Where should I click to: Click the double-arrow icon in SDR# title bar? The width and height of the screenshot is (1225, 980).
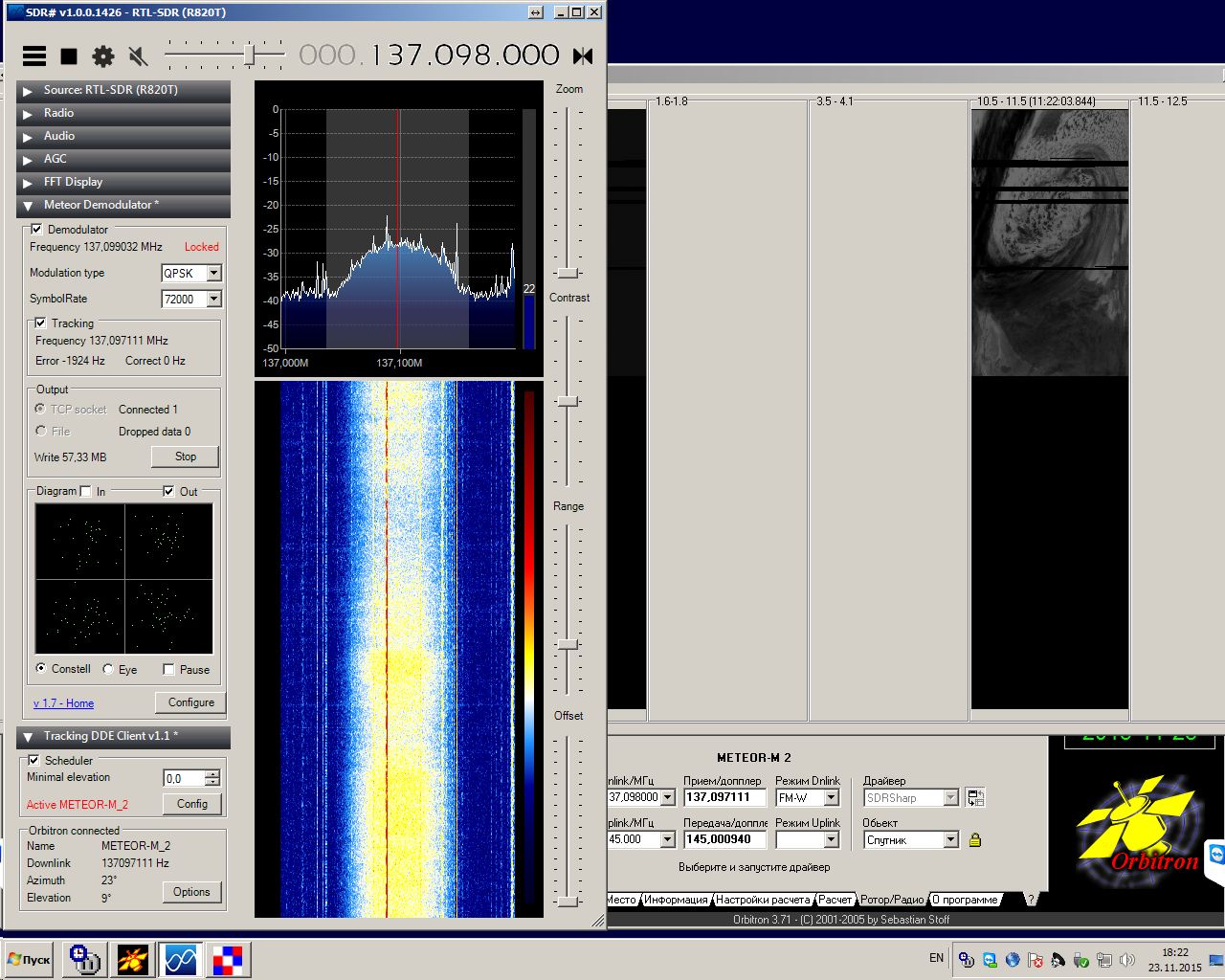(536, 12)
